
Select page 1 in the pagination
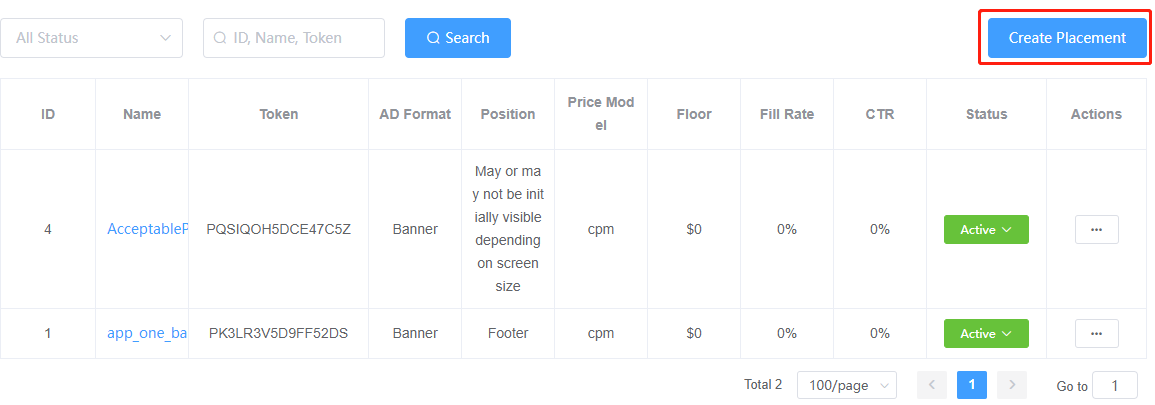pos(972,385)
